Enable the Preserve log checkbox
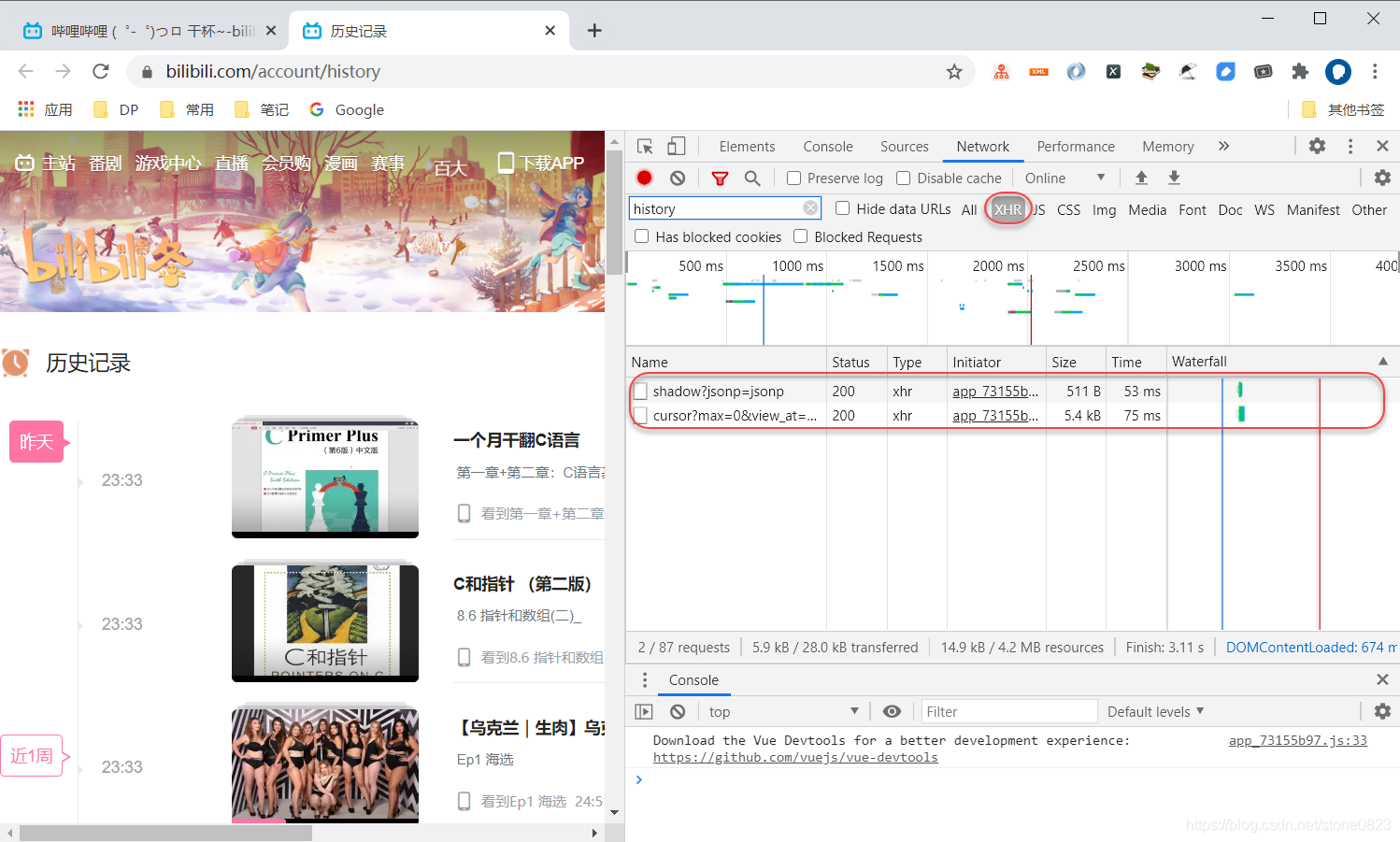 tap(793, 178)
